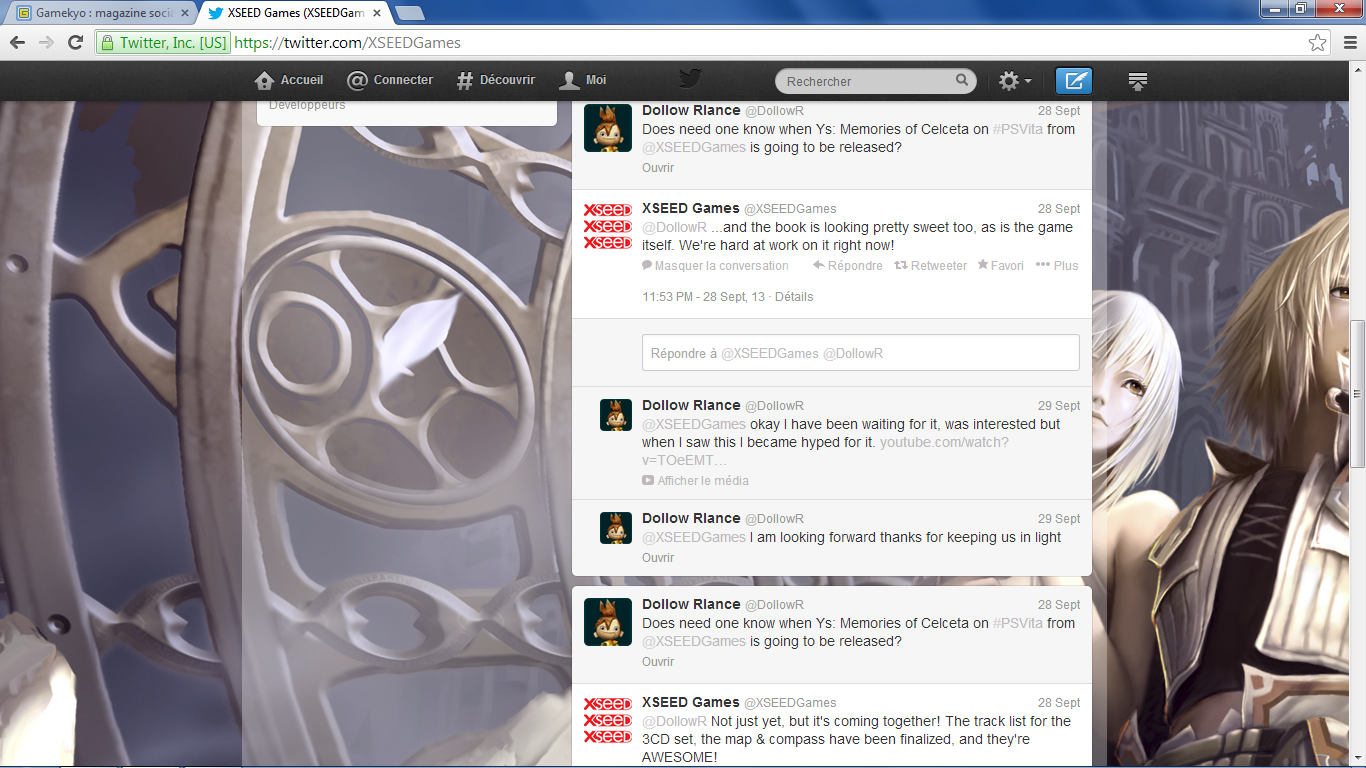Click @XSEEDGames mention in 'looking forward' tweet
Image resolution: width=1366 pixels, height=768 pixels.
[694, 537]
